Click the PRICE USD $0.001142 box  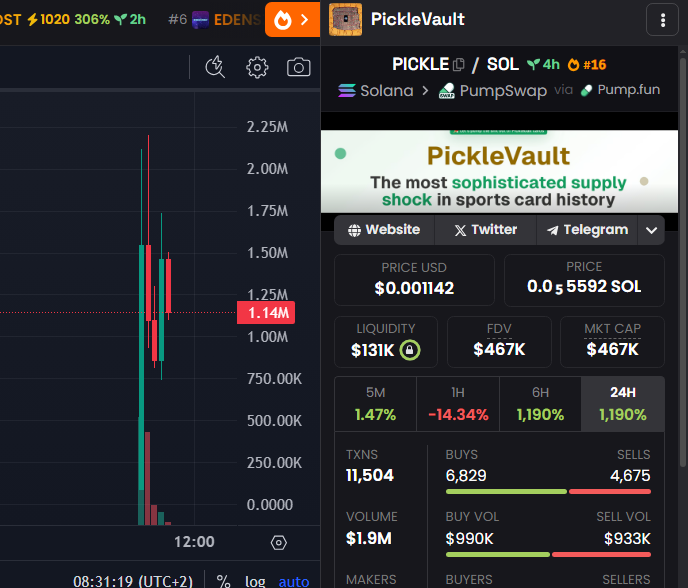[x=414, y=280]
